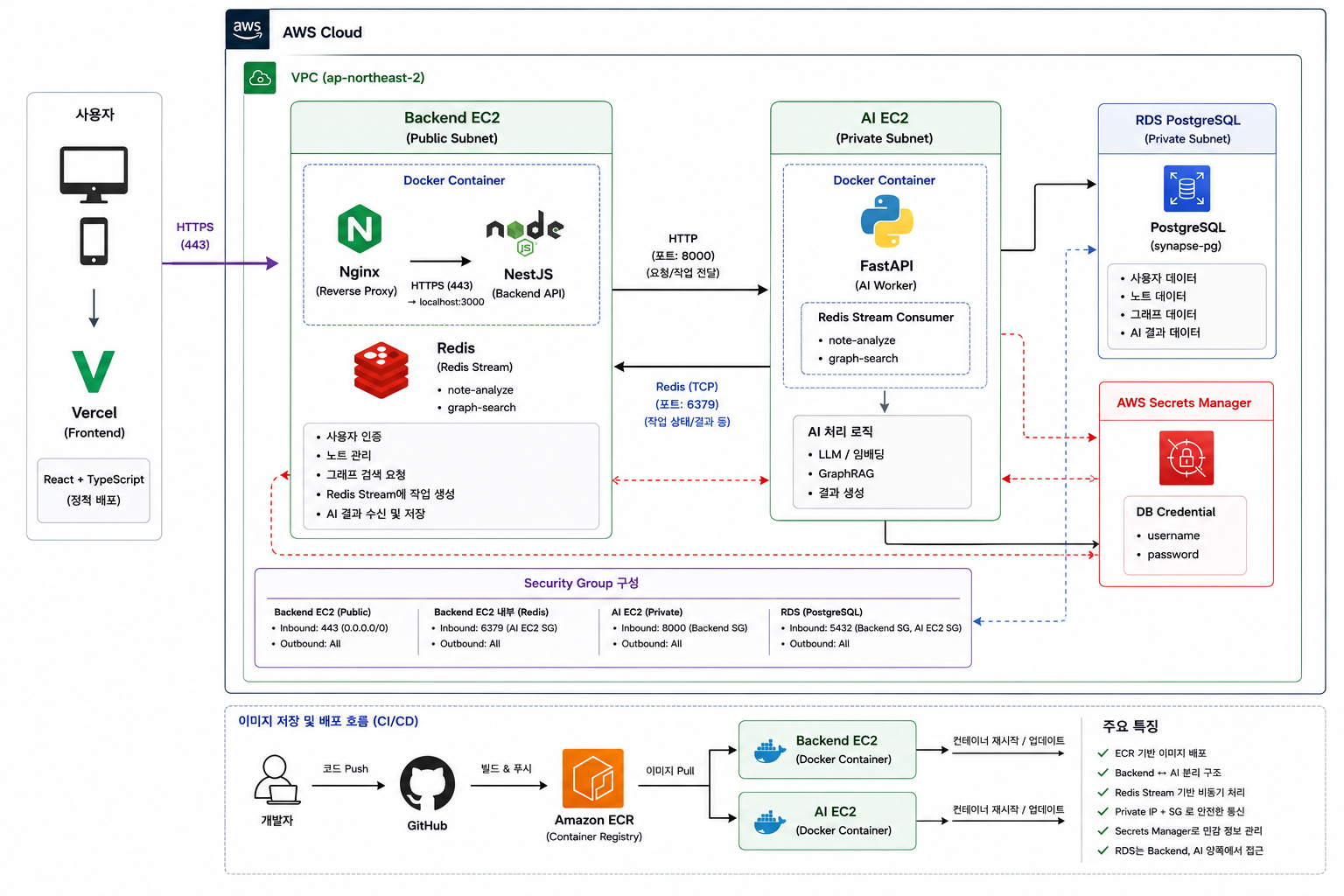Image resolution: width=1344 pixels, height=896 pixels.
Task: Click checkmark beside Redis Stream 기반 비동기 처리
Action: click(1102, 792)
